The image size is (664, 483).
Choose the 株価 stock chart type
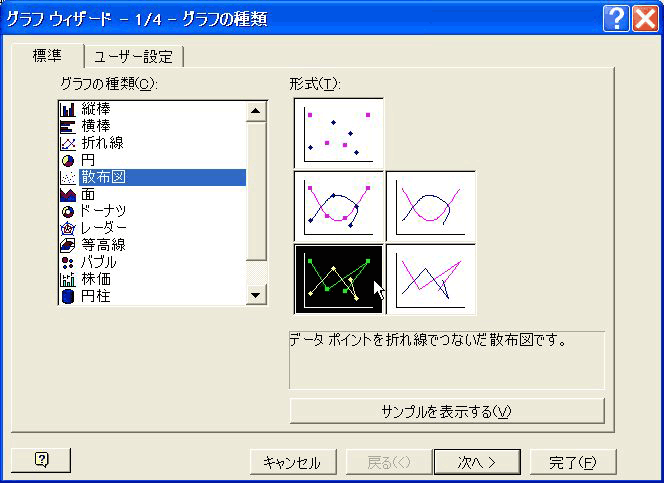coord(96,279)
